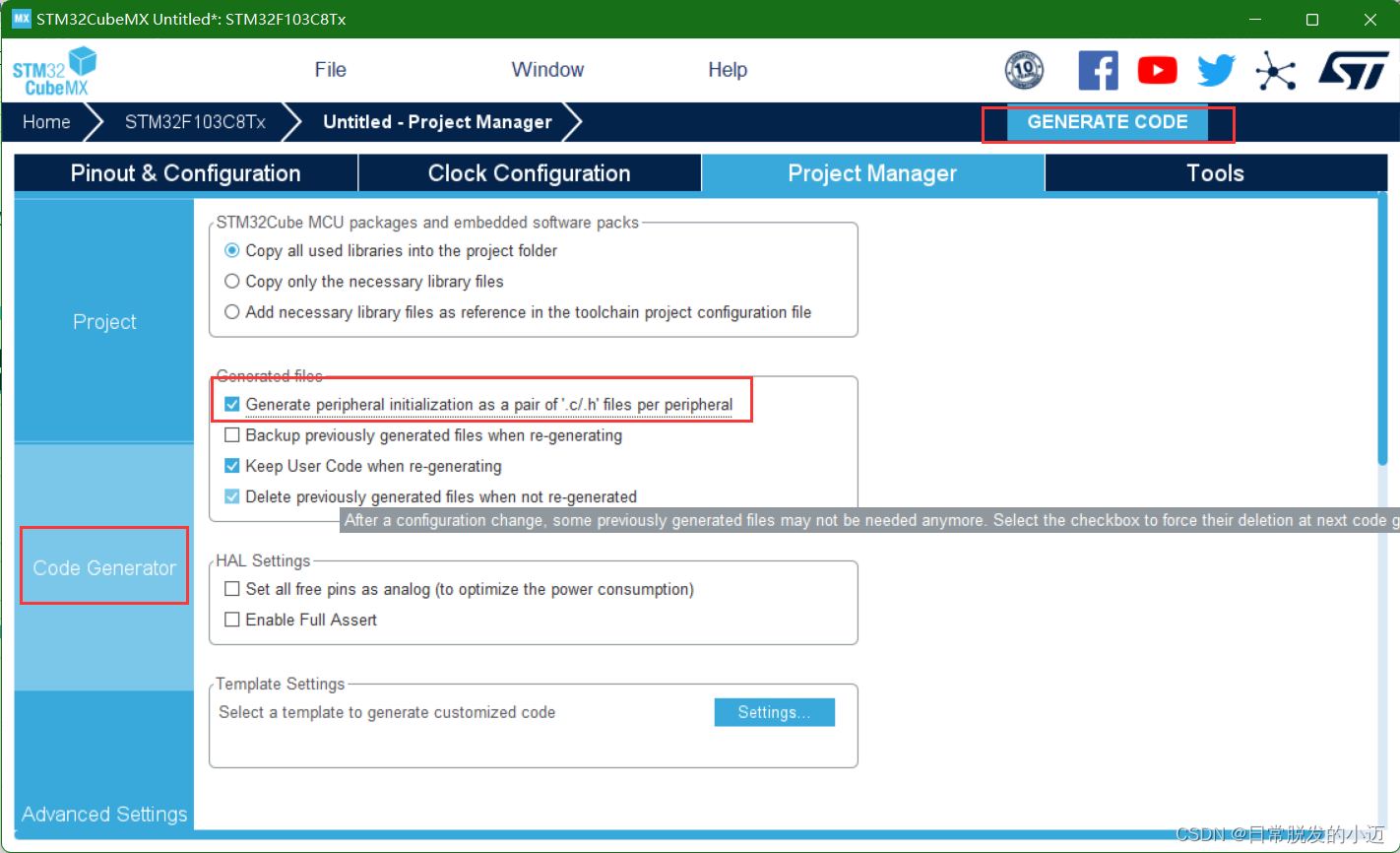The image size is (1400, 853).
Task: Click the STM32F103C8Tx breadcrumb
Action: pyautogui.click(x=195, y=122)
